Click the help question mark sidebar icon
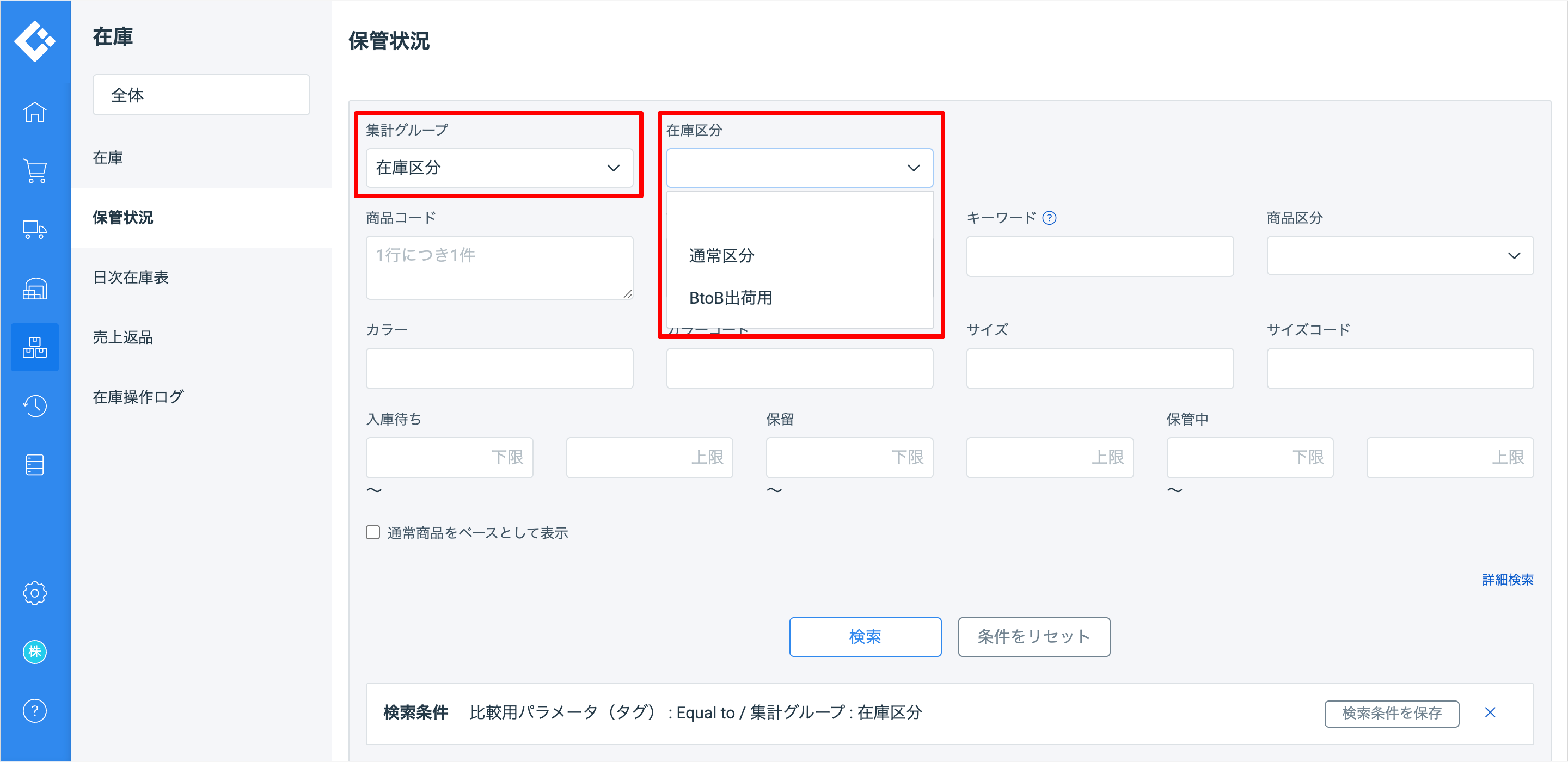The width and height of the screenshot is (1568, 762). [35, 710]
